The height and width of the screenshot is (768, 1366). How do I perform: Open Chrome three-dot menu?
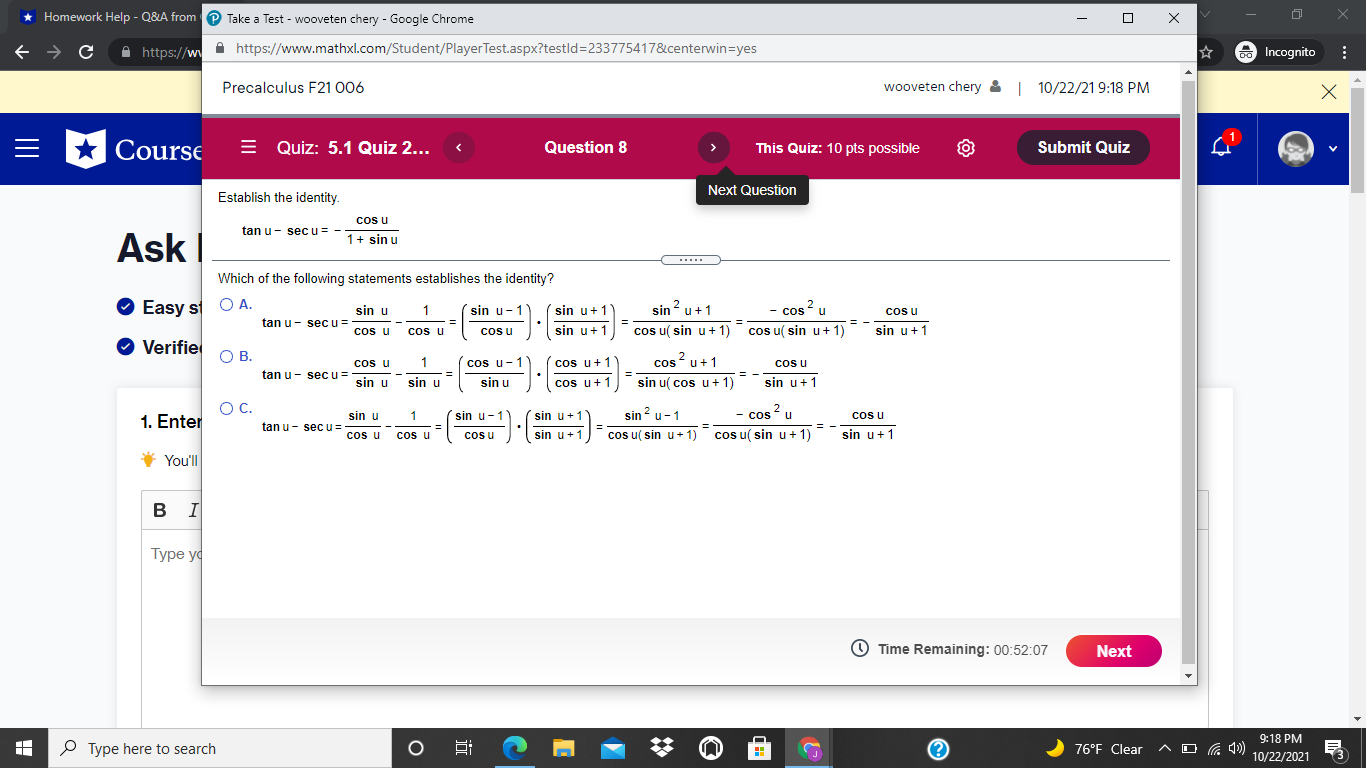click(x=1345, y=52)
